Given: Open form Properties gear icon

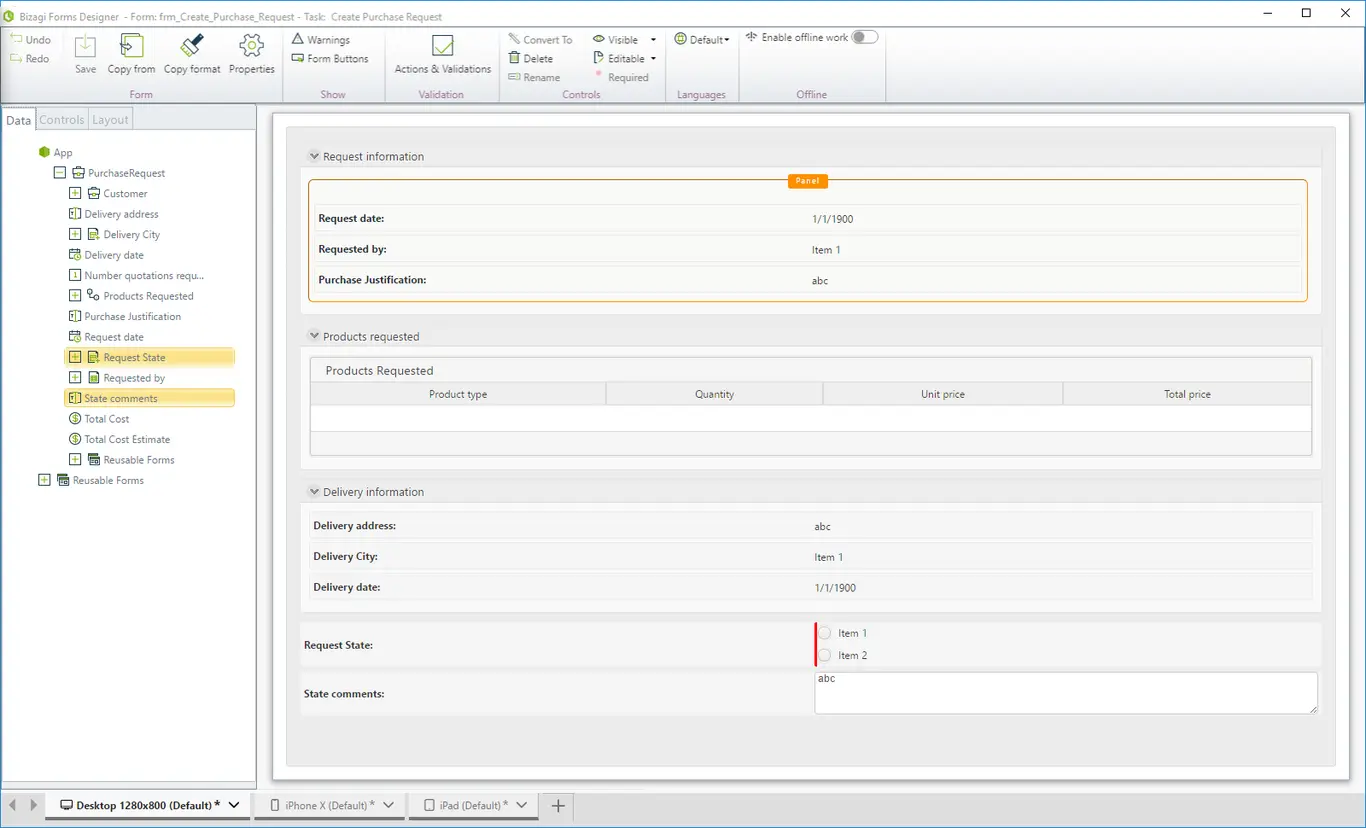Looking at the screenshot, I should [251, 47].
